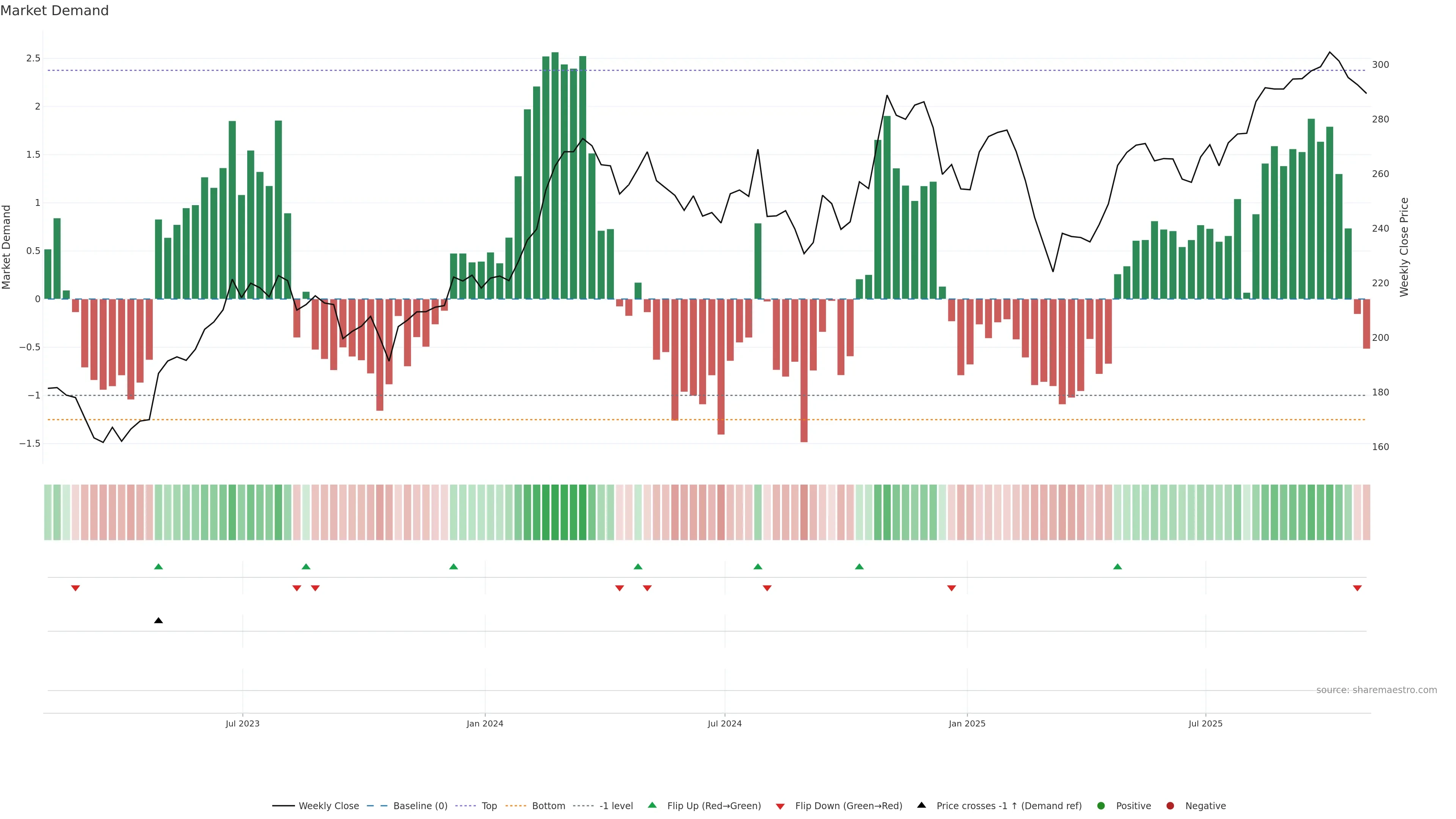Click the last green Flip Up triangle marker

click(x=1117, y=566)
